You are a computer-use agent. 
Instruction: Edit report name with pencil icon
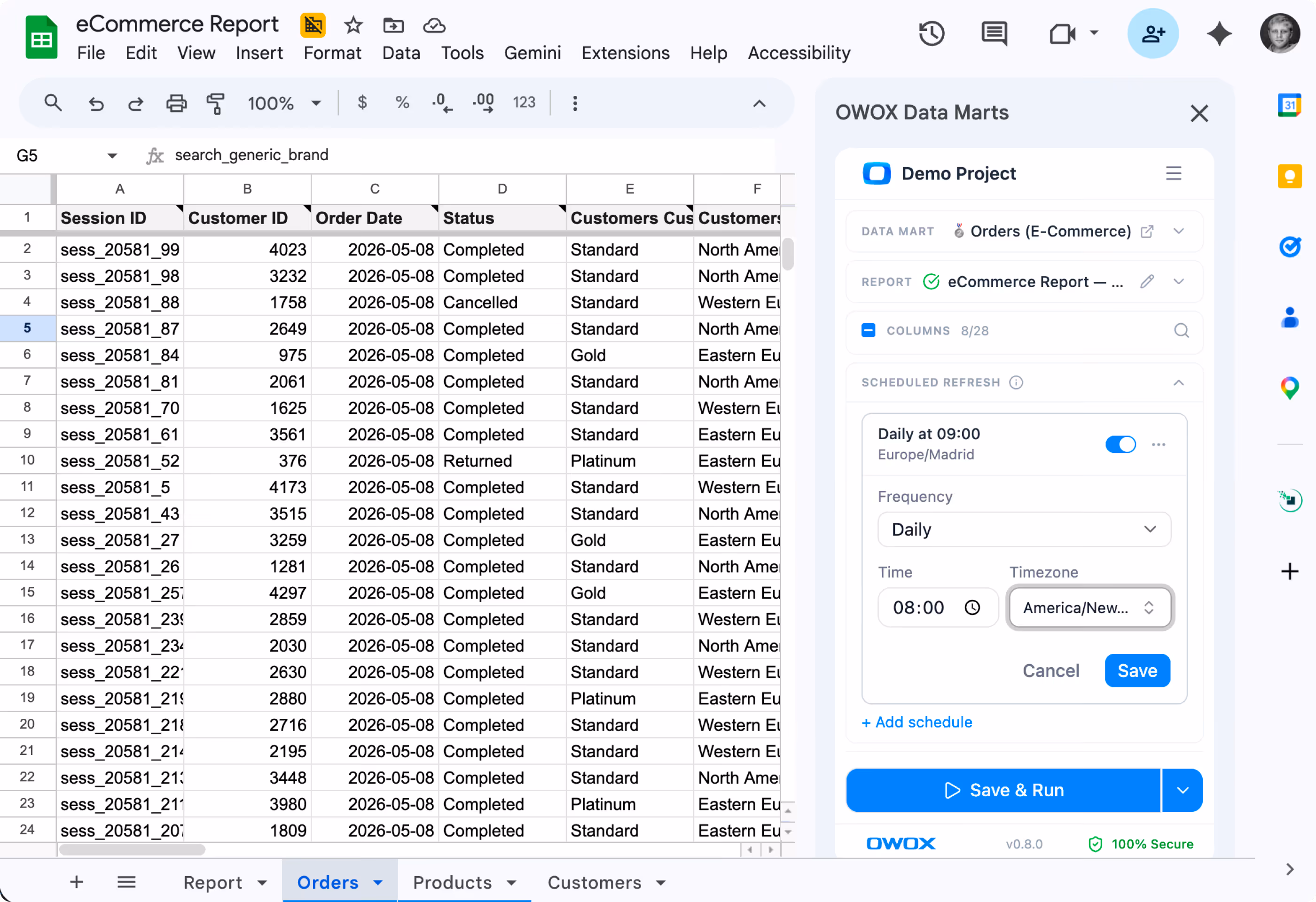click(x=1147, y=281)
